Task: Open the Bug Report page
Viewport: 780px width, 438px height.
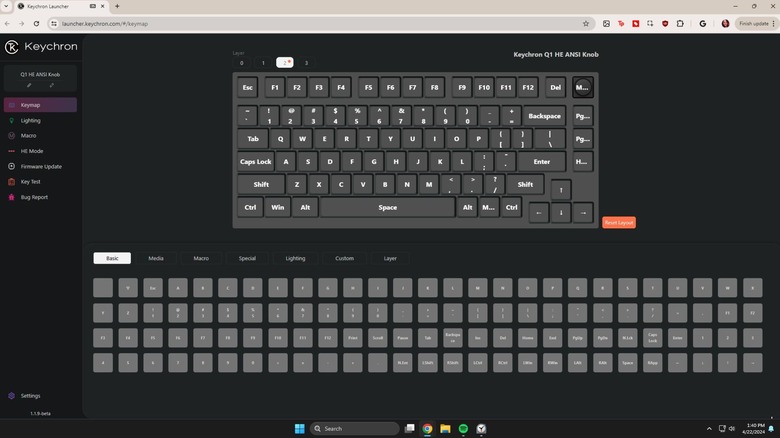Action: pyautogui.click(x=34, y=197)
